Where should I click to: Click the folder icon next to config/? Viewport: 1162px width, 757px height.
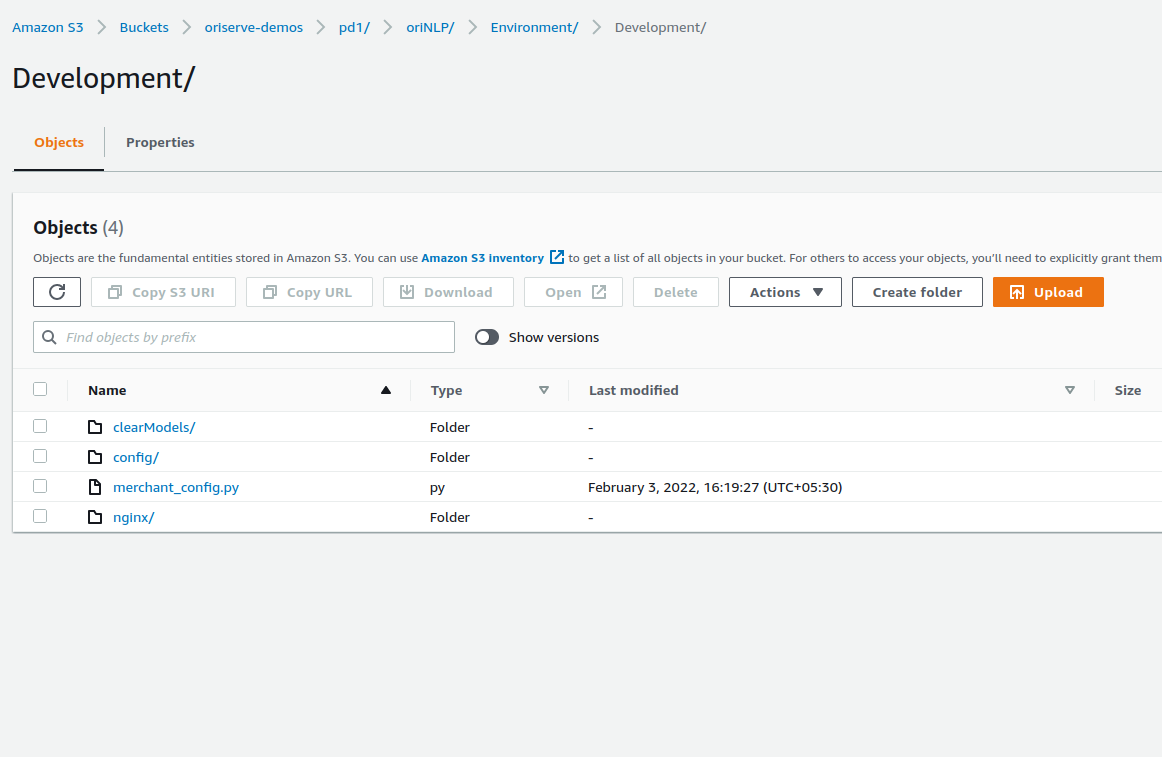[x=95, y=457]
